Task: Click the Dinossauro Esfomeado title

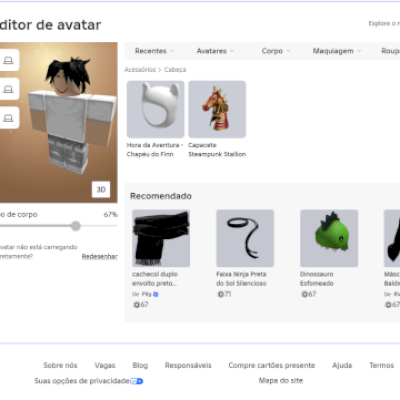Action: coord(317,279)
